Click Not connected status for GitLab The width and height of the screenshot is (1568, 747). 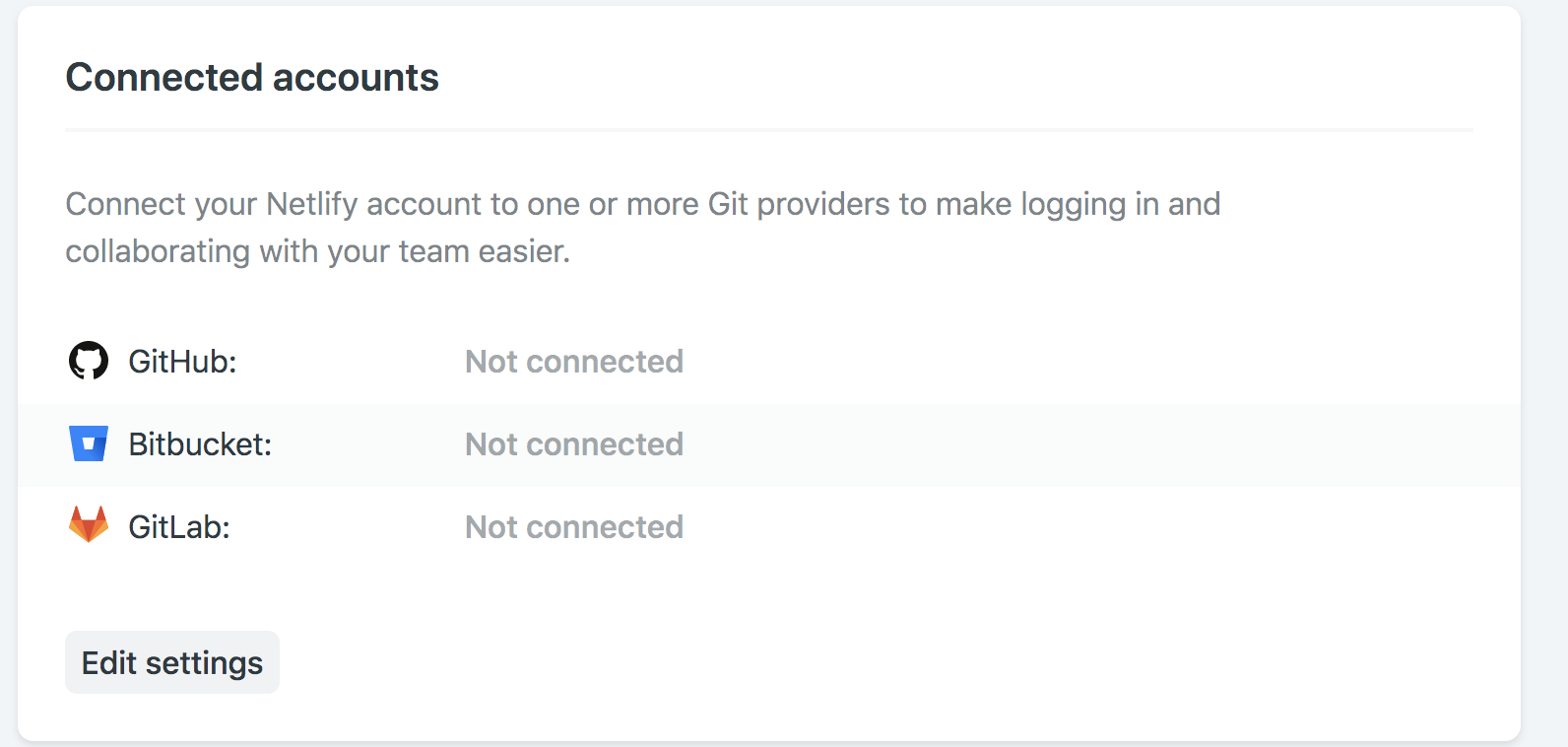573,527
